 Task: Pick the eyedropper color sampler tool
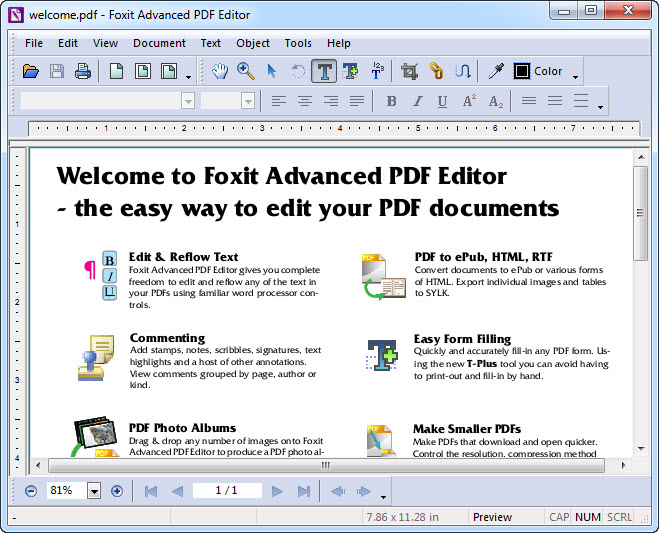[495, 71]
